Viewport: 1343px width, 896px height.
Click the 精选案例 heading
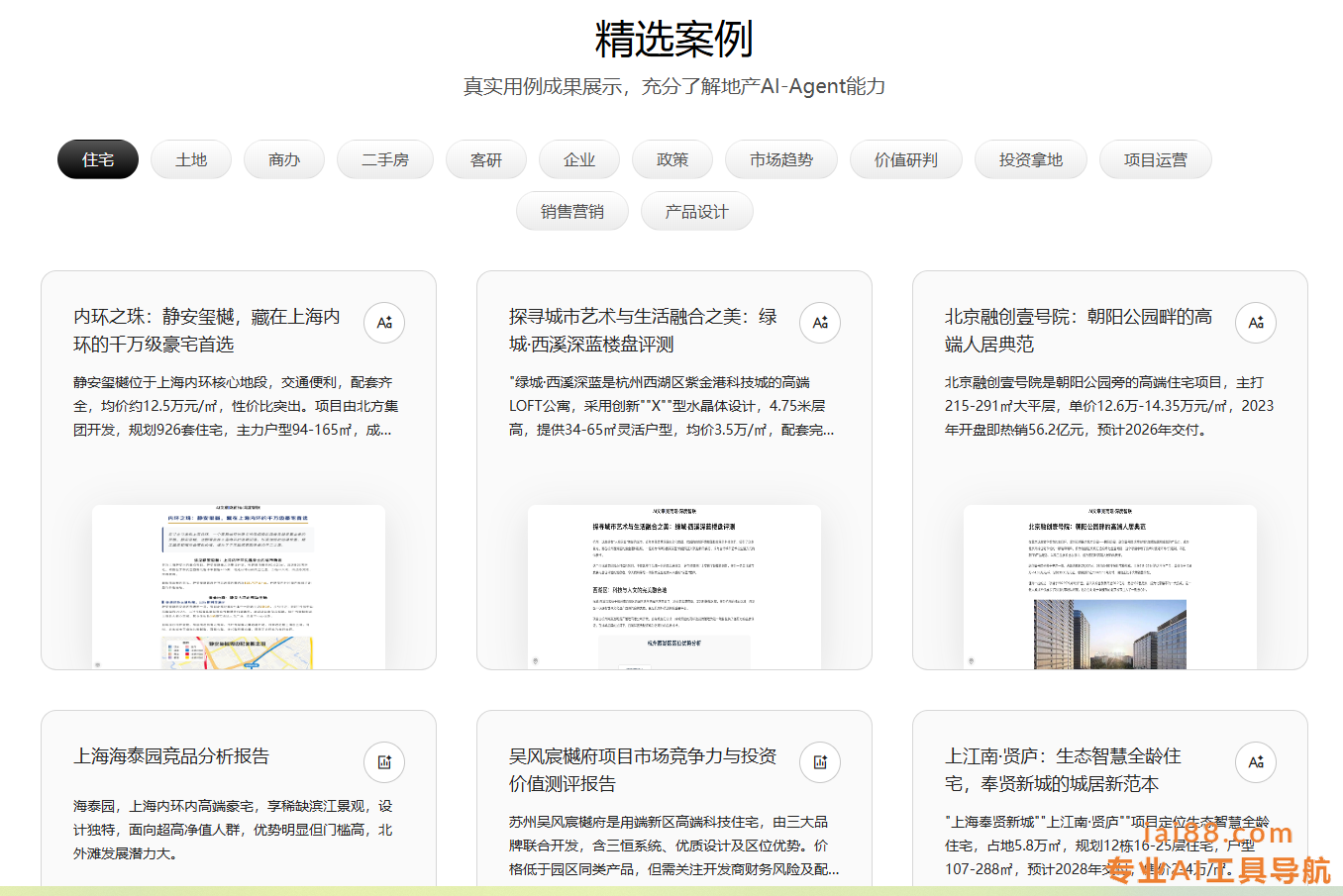click(673, 40)
